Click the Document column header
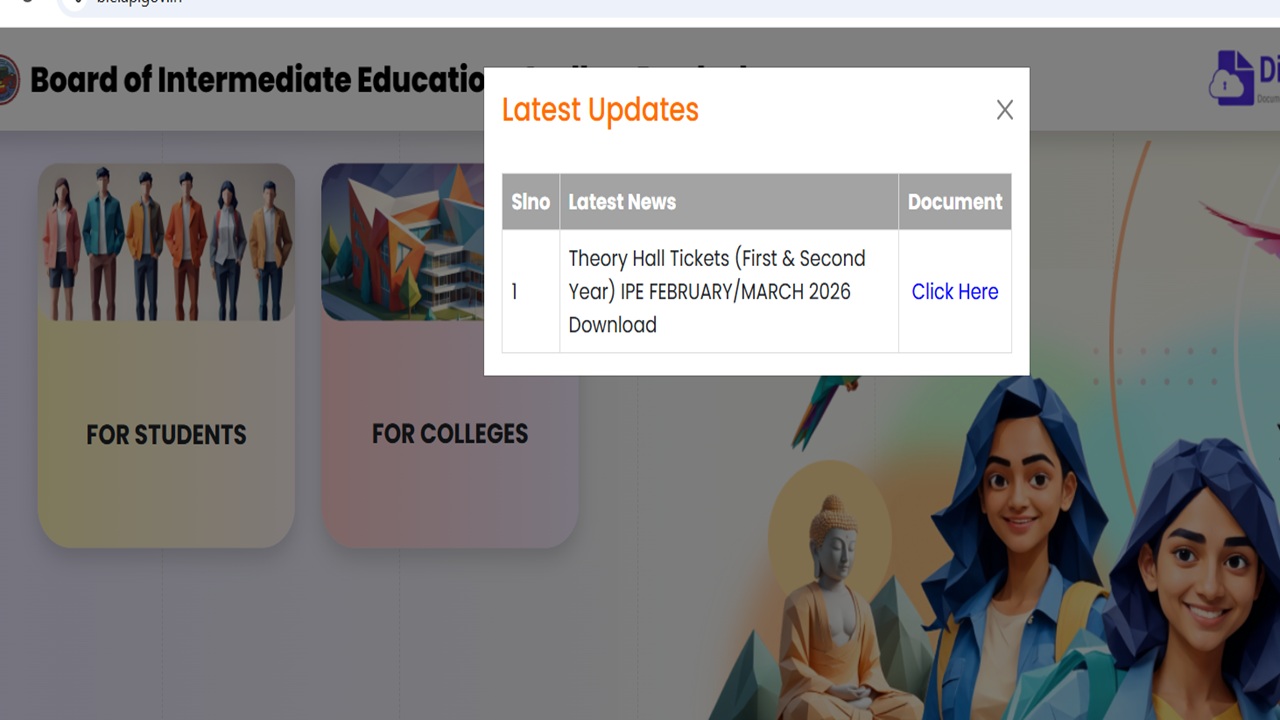 tap(955, 202)
